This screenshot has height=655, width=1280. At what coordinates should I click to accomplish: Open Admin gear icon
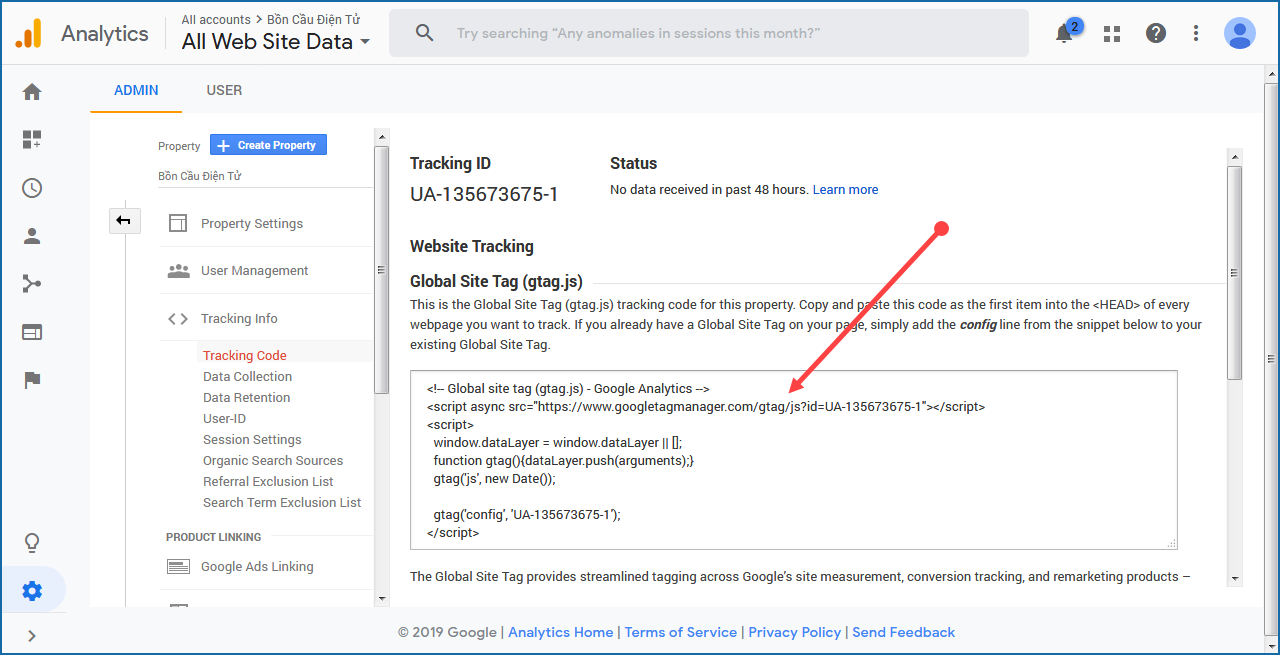click(x=32, y=591)
